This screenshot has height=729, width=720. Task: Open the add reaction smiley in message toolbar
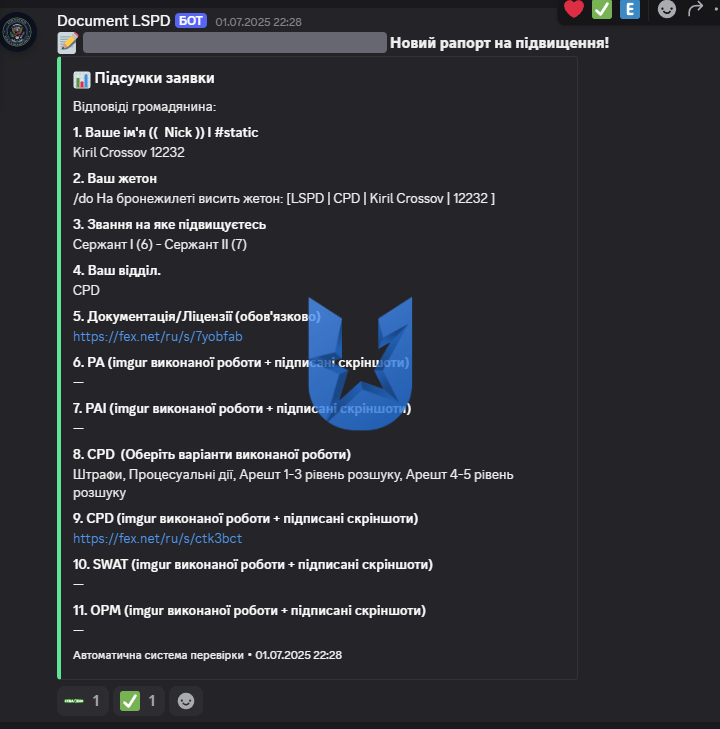click(667, 9)
